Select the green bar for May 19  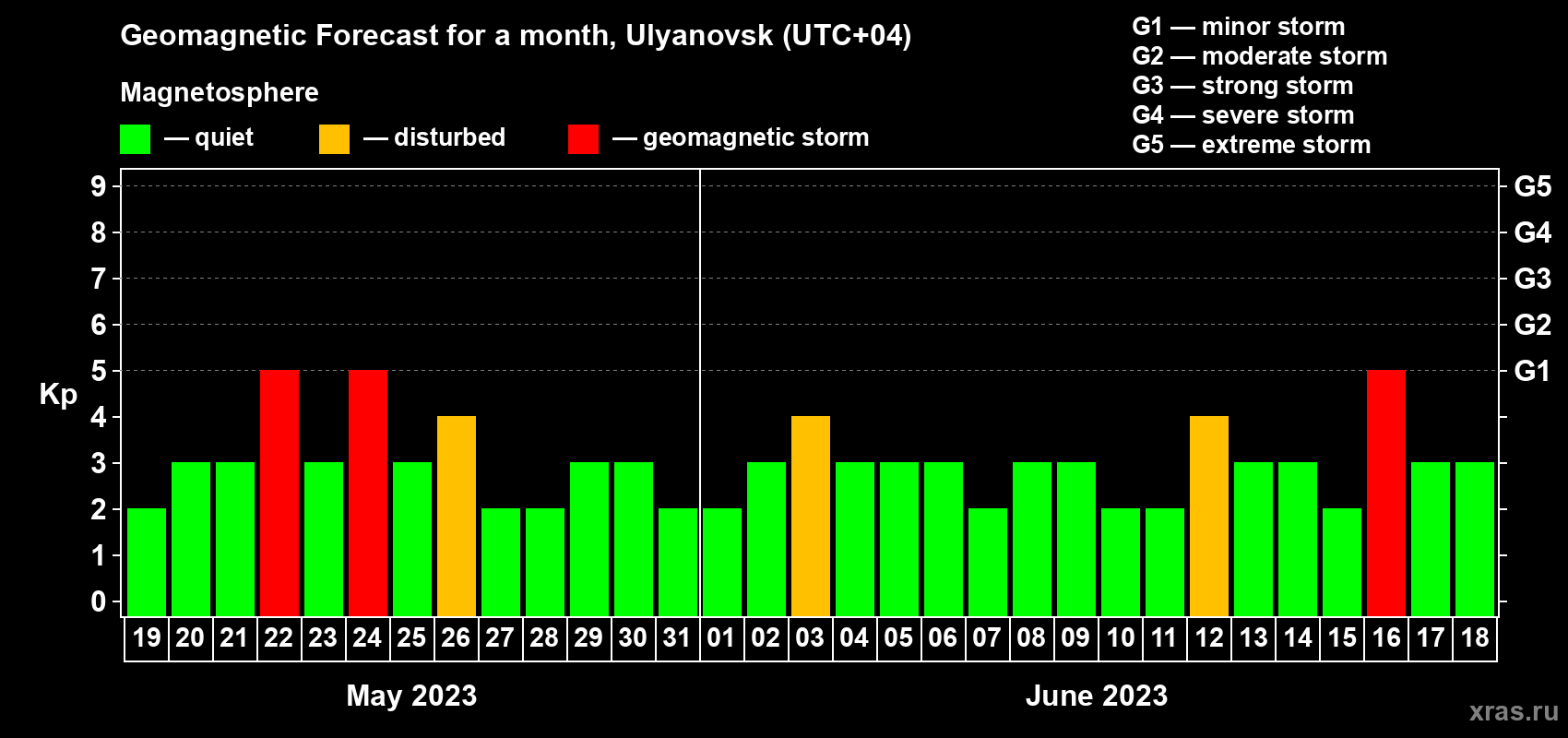pos(147,562)
